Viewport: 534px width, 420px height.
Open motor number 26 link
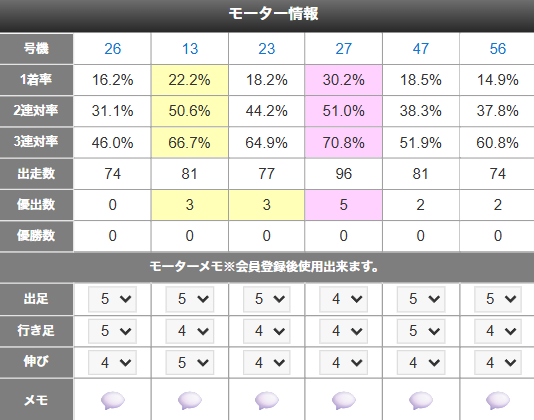(x=113, y=49)
